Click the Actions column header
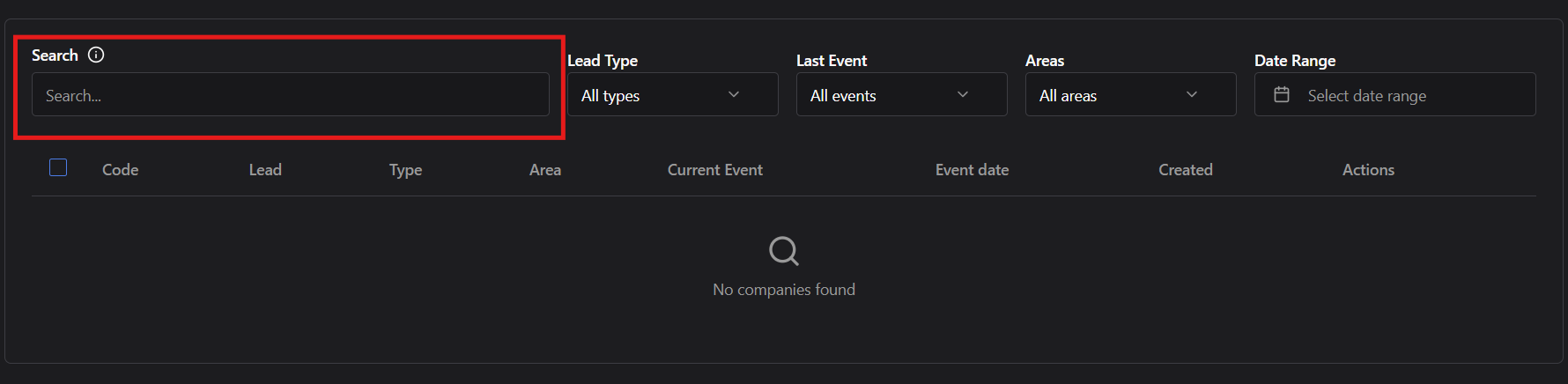The image size is (1568, 384). tap(1368, 170)
